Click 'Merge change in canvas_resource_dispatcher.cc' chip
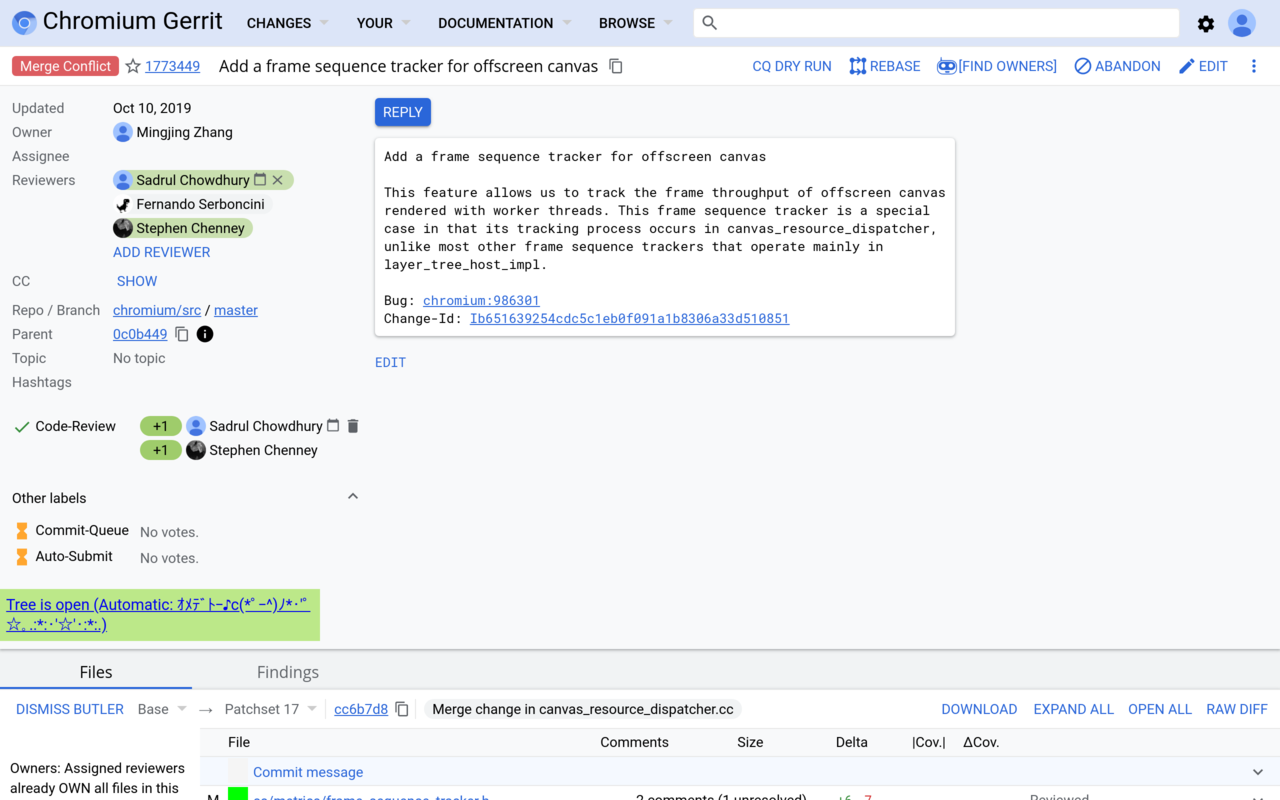This screenshot has height=800, width=1280. click(583, 709)
